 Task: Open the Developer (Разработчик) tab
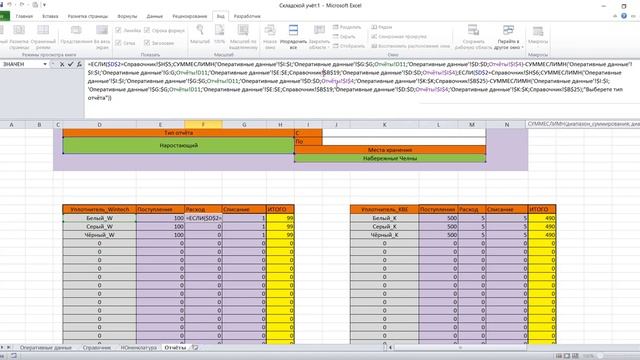coord(247,16)
